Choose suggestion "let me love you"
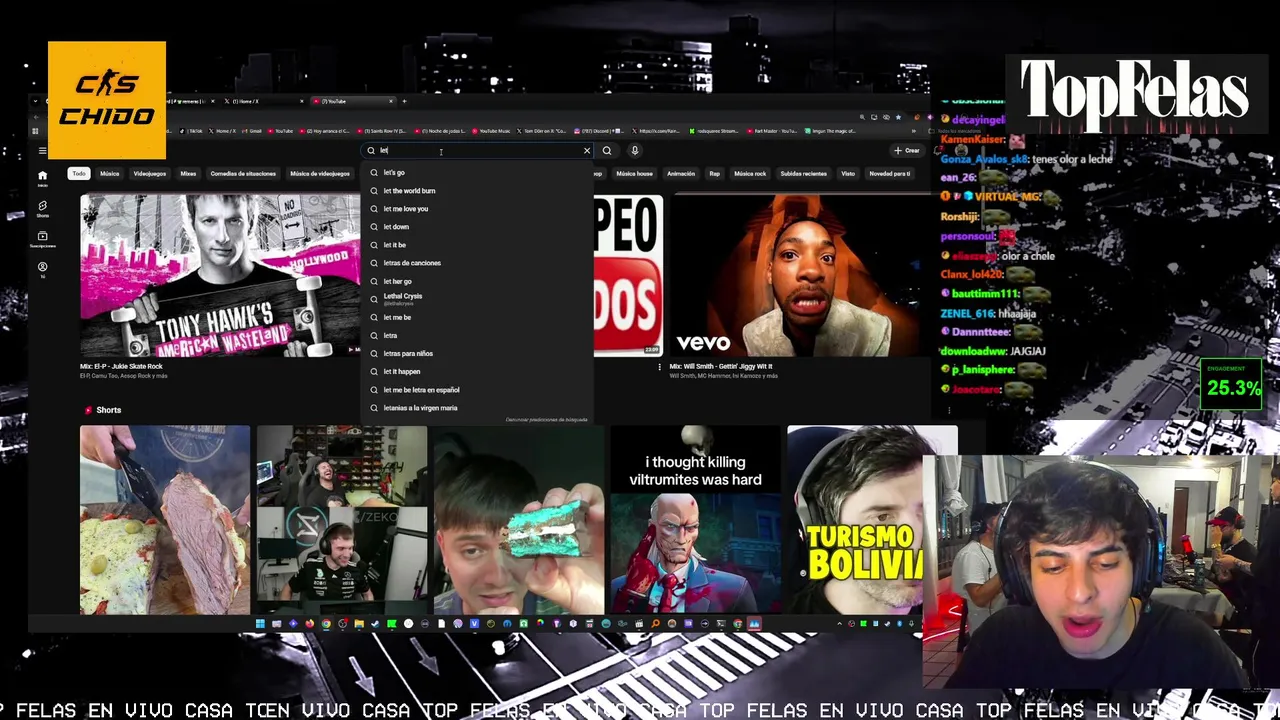The width and height of the screenshot is (1280, 720). pyautogui.click(x=478, y=209)
